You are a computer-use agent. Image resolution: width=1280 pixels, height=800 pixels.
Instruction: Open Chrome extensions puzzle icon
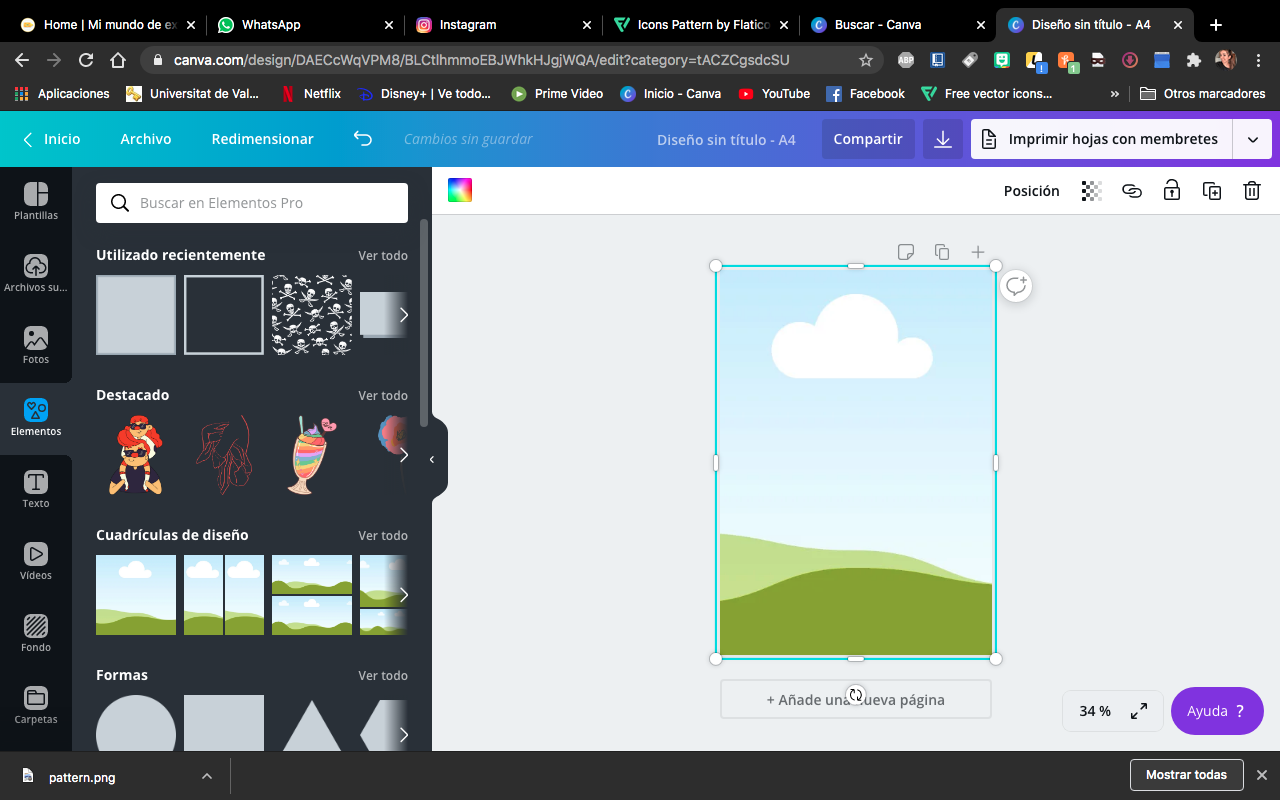pos(1193,60)
